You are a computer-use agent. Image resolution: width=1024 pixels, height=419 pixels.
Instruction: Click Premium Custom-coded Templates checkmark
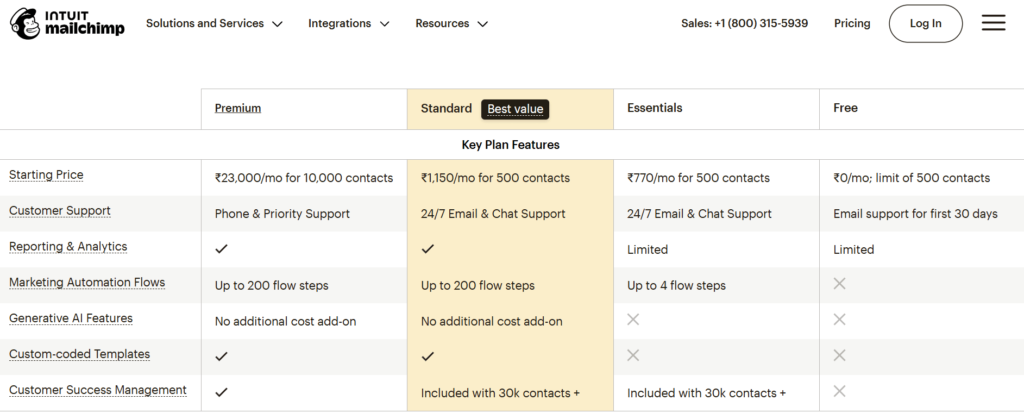[x=221, y=356]
